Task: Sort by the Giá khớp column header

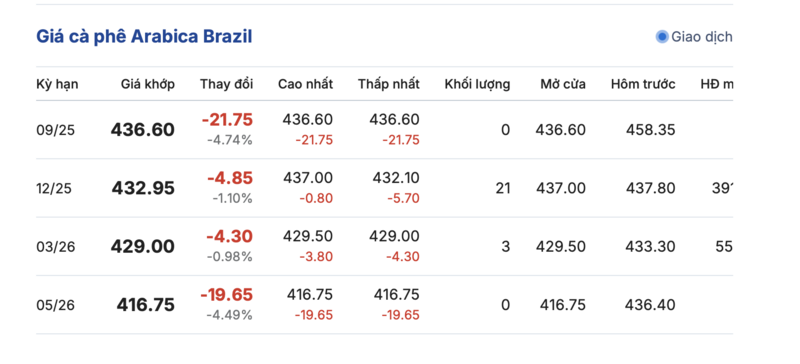Action: tap(148, 84)
